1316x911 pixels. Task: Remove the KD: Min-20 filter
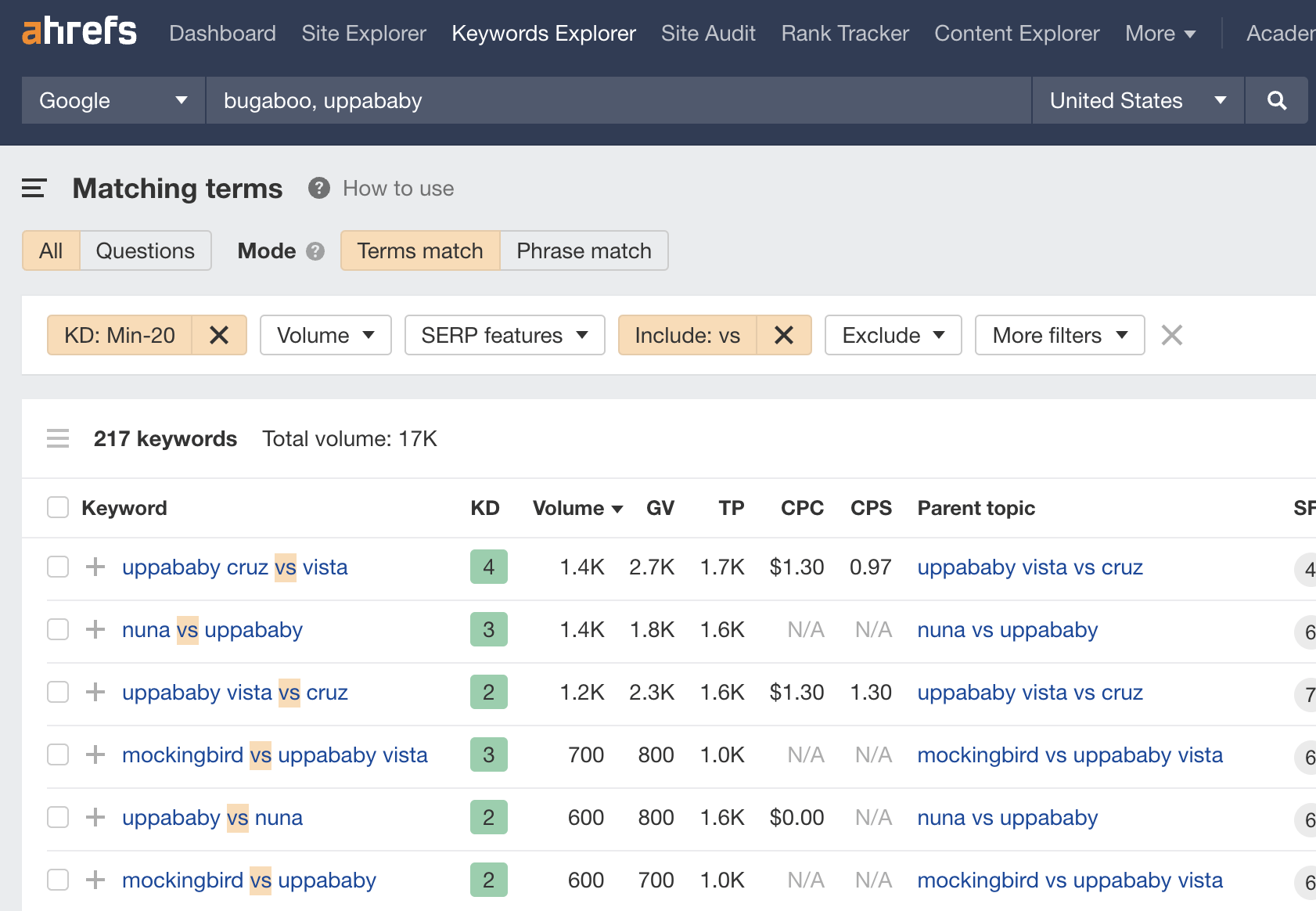click(219, 335)
